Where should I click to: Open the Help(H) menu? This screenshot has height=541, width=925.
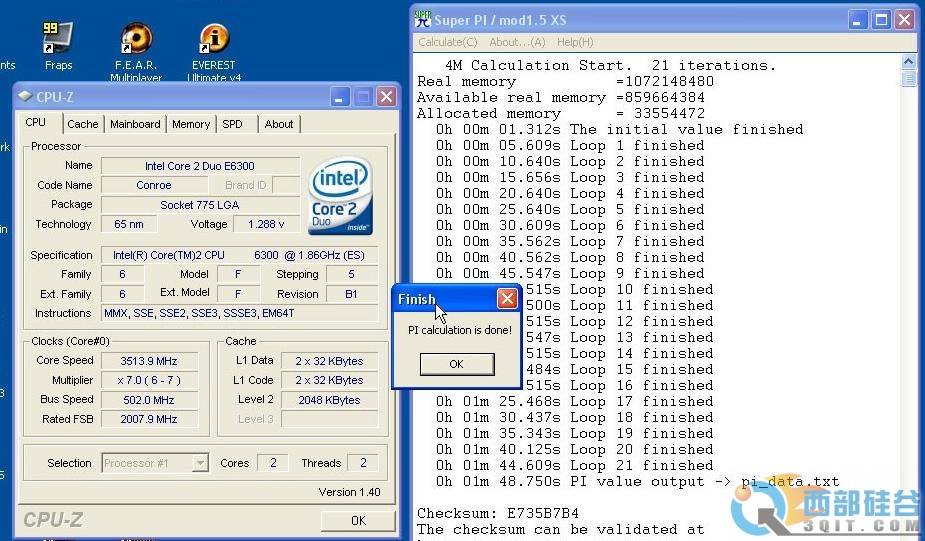(575, 42)
